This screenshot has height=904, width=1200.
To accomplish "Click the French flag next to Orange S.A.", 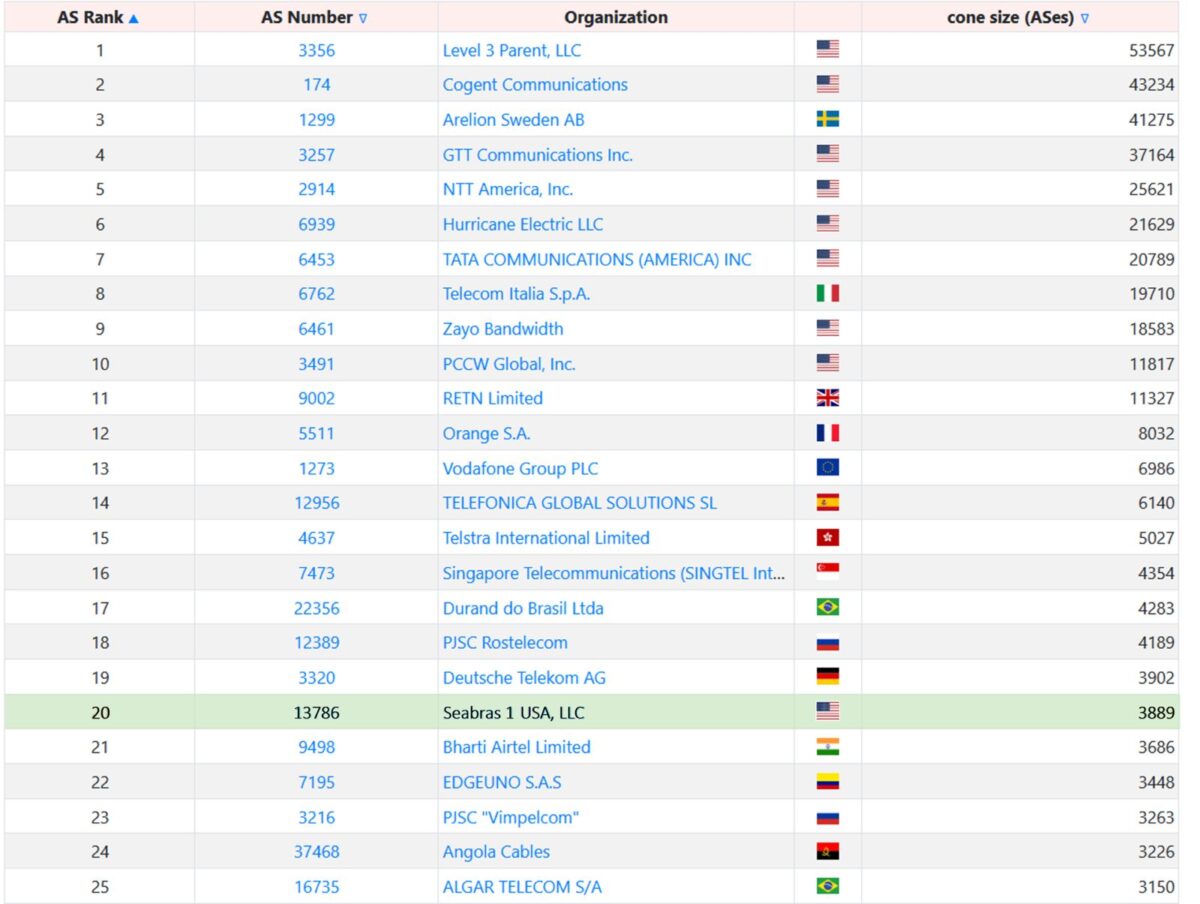I will coord(828,433).
